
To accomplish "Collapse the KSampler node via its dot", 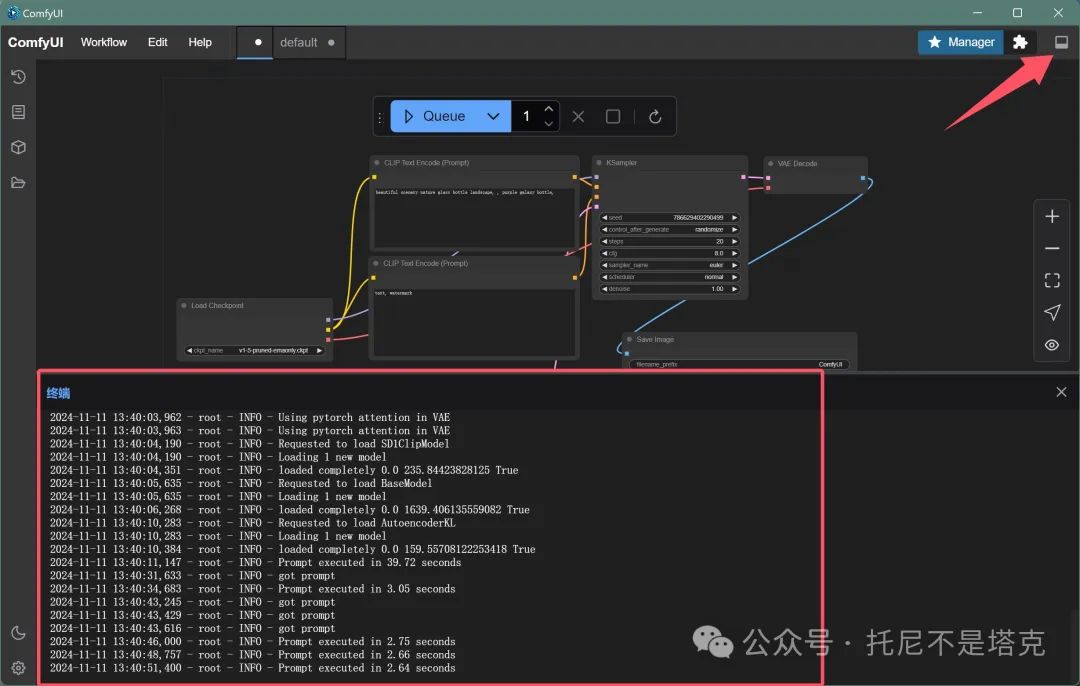I will pyautogui.click(x=599, y=163).
